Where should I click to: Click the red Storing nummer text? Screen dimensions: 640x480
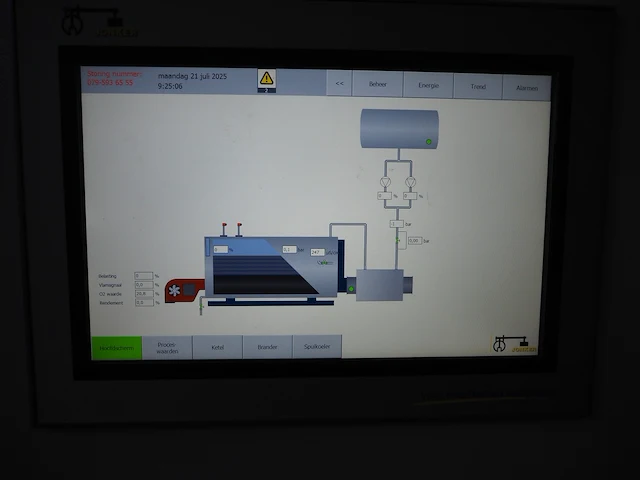point(114,74)
